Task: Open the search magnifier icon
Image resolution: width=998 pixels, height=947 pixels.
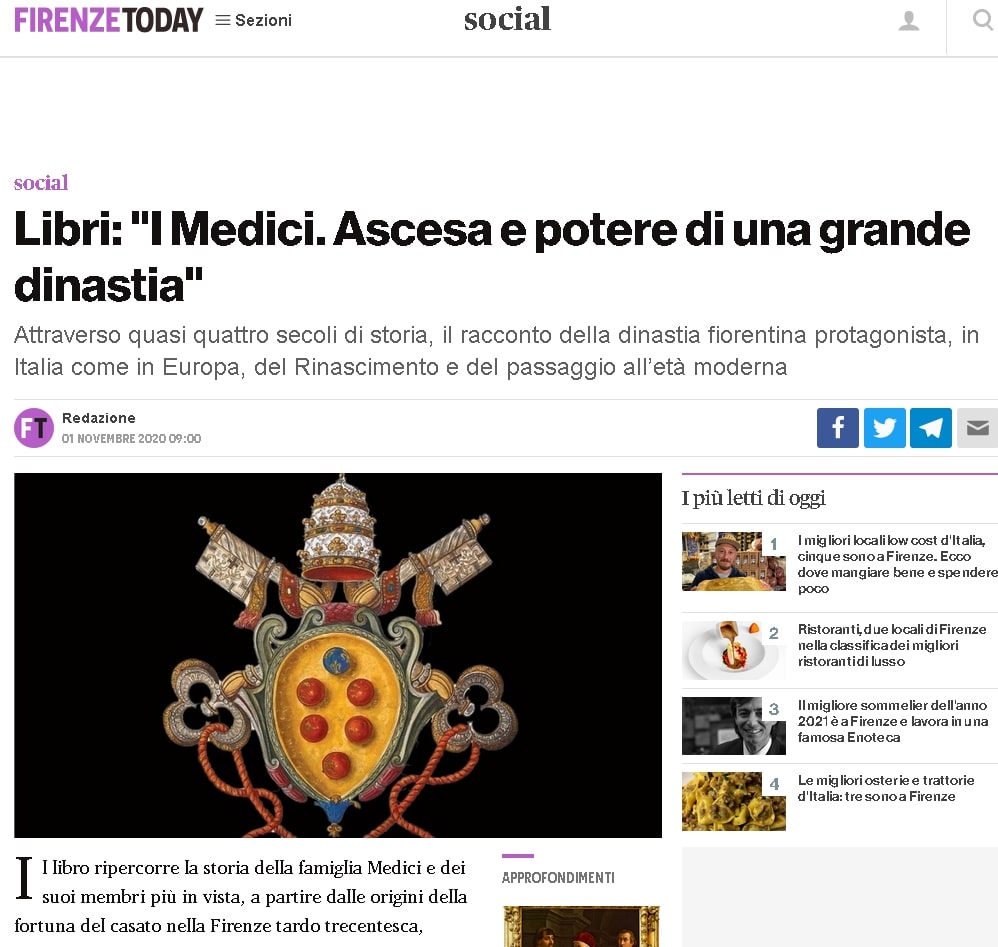Action: coord(982,20)
